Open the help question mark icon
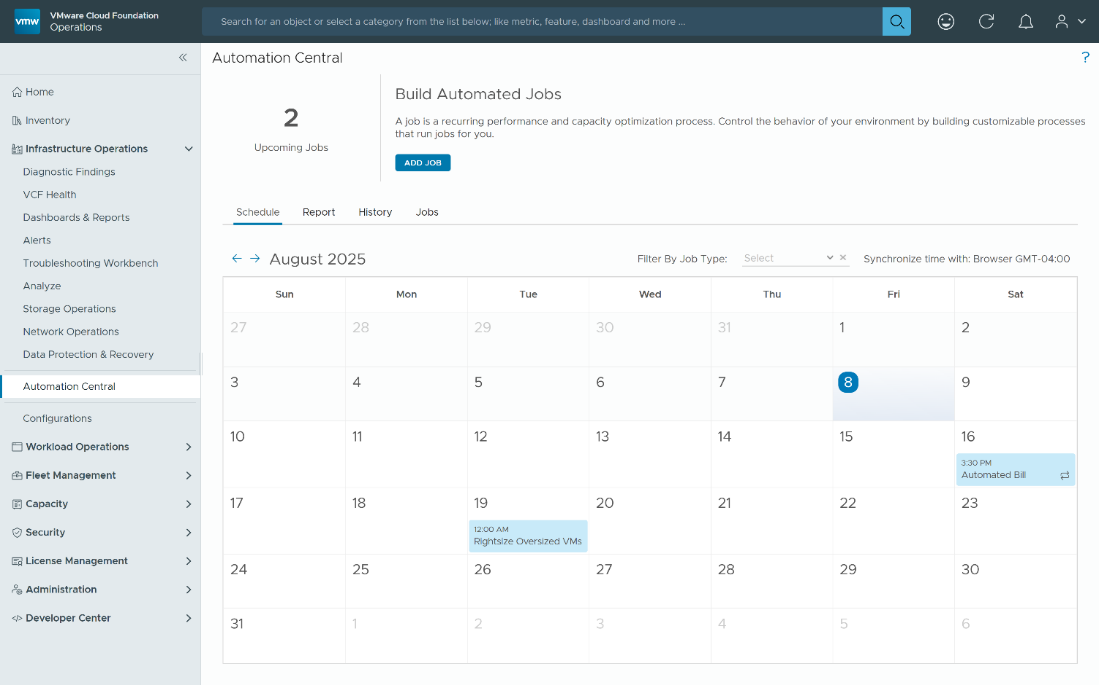 pos(1085,58)
